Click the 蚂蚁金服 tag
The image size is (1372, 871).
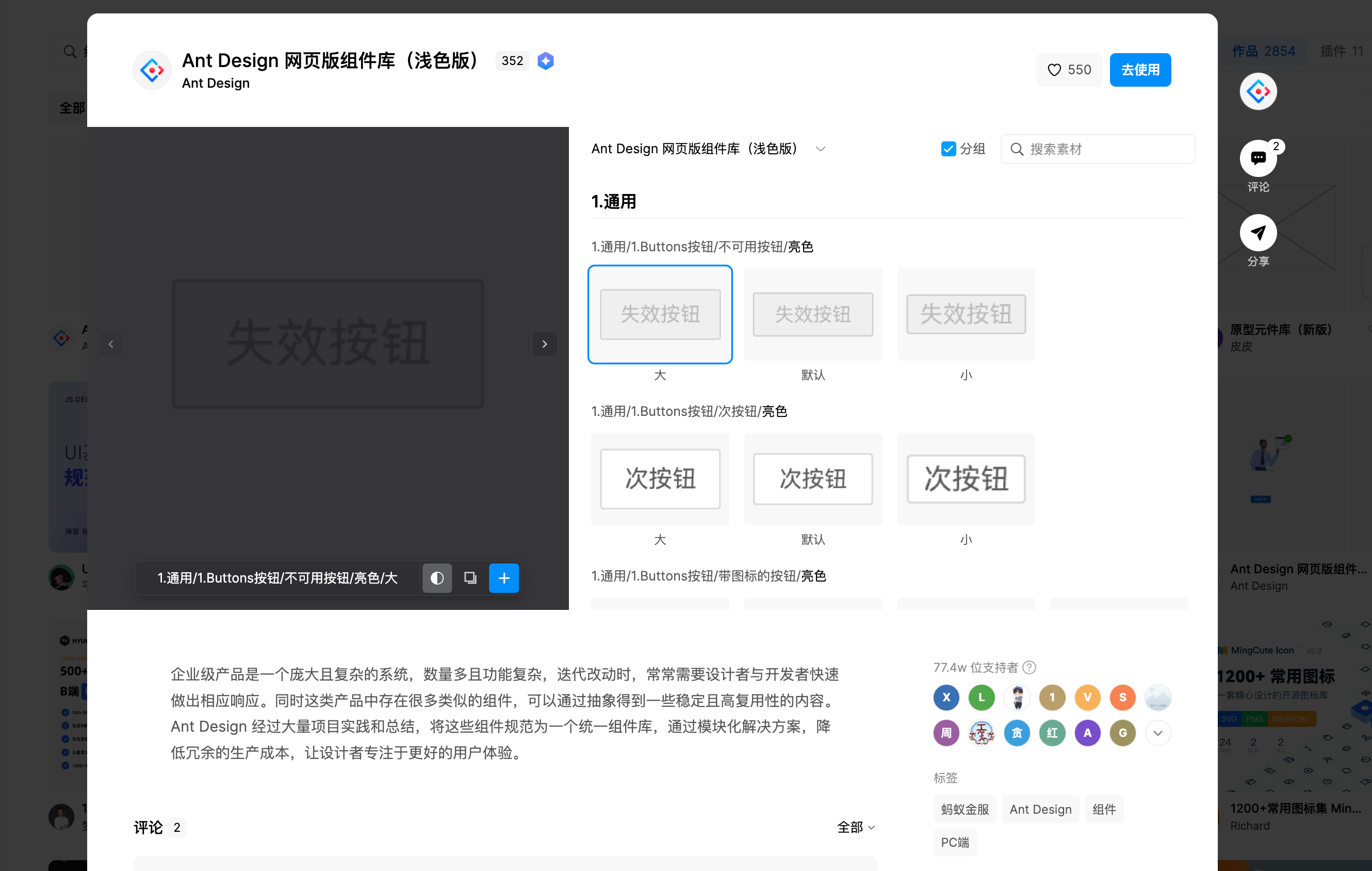[965, 809]
